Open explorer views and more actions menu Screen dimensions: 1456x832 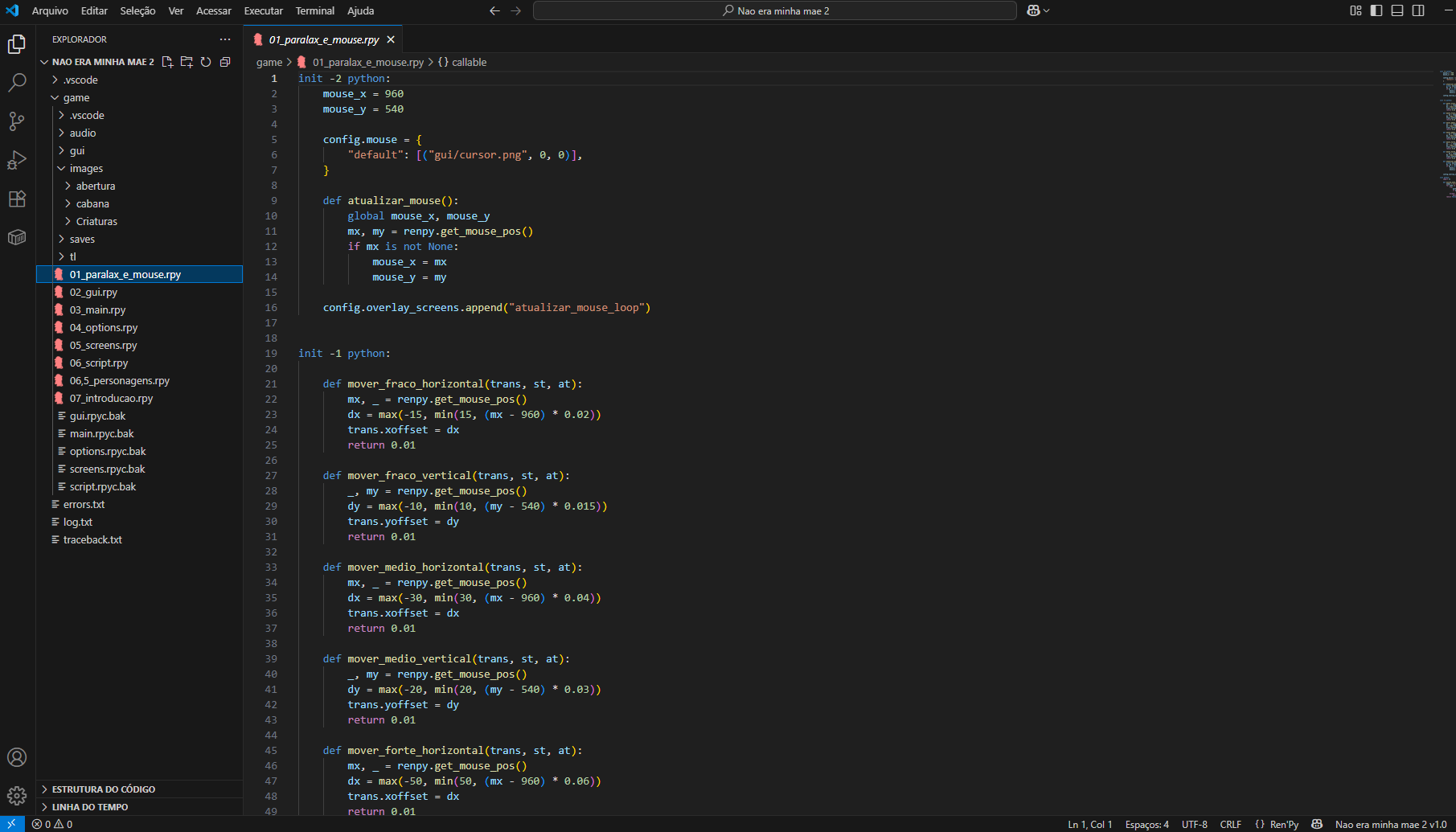pos(225,39)
